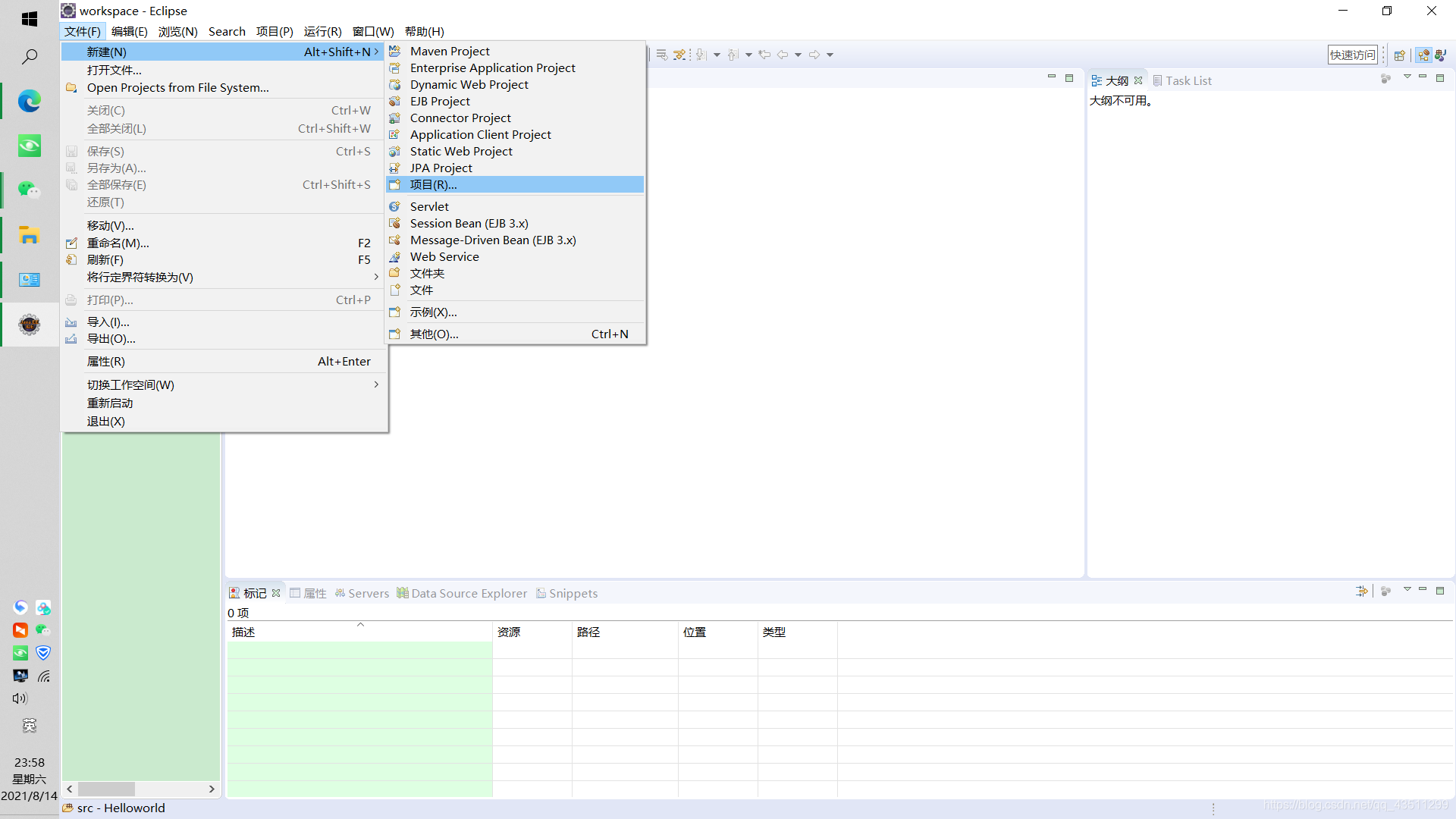Click the EJB Project entry
The width and height of the screenshot is (1456, 819).
point(516,101)
